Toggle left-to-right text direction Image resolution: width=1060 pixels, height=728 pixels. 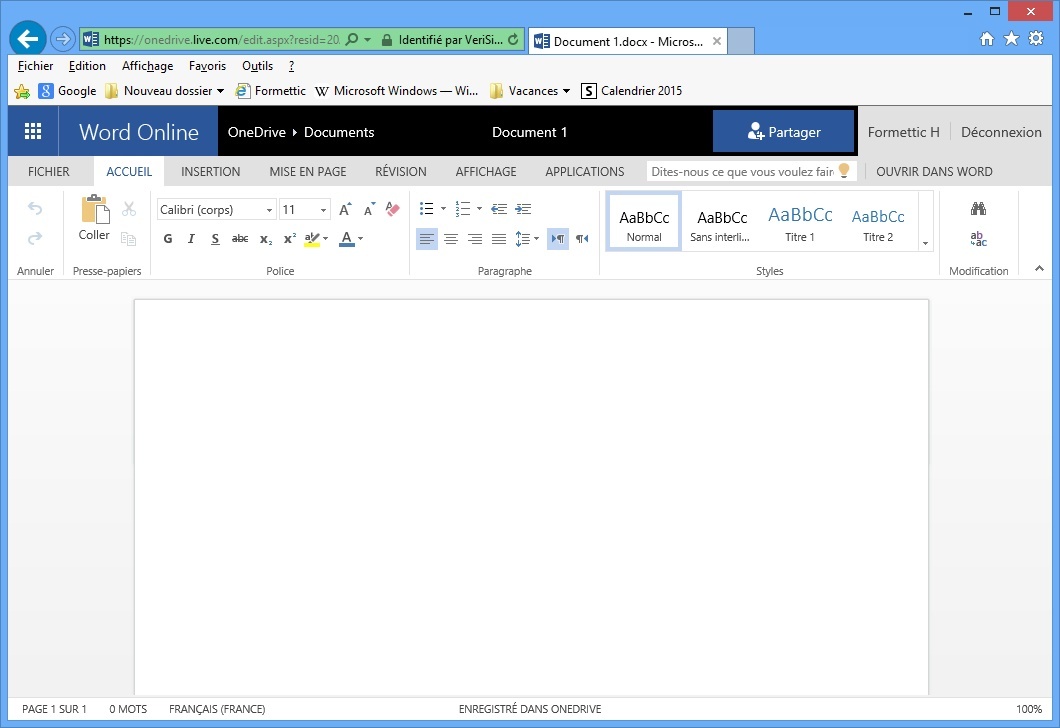pos(558,239)
